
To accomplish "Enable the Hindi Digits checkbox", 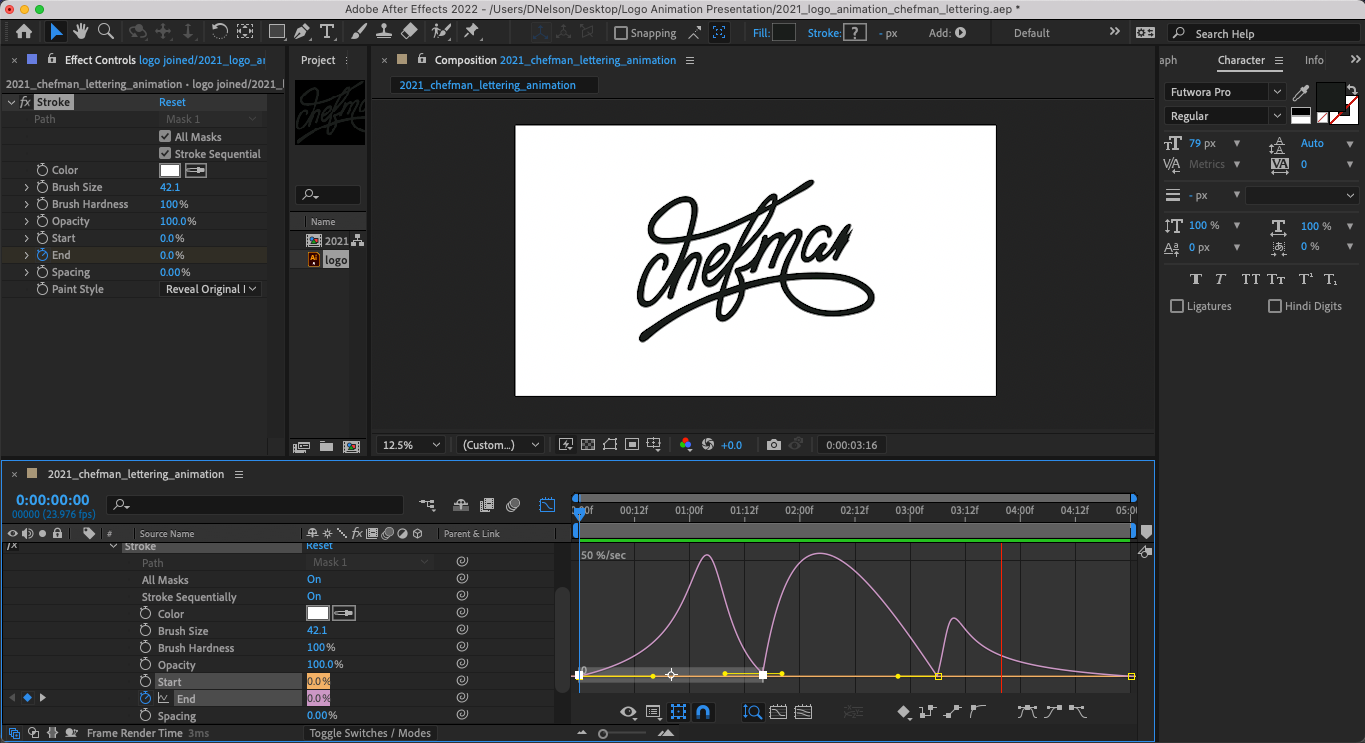I will [1275, 306].
